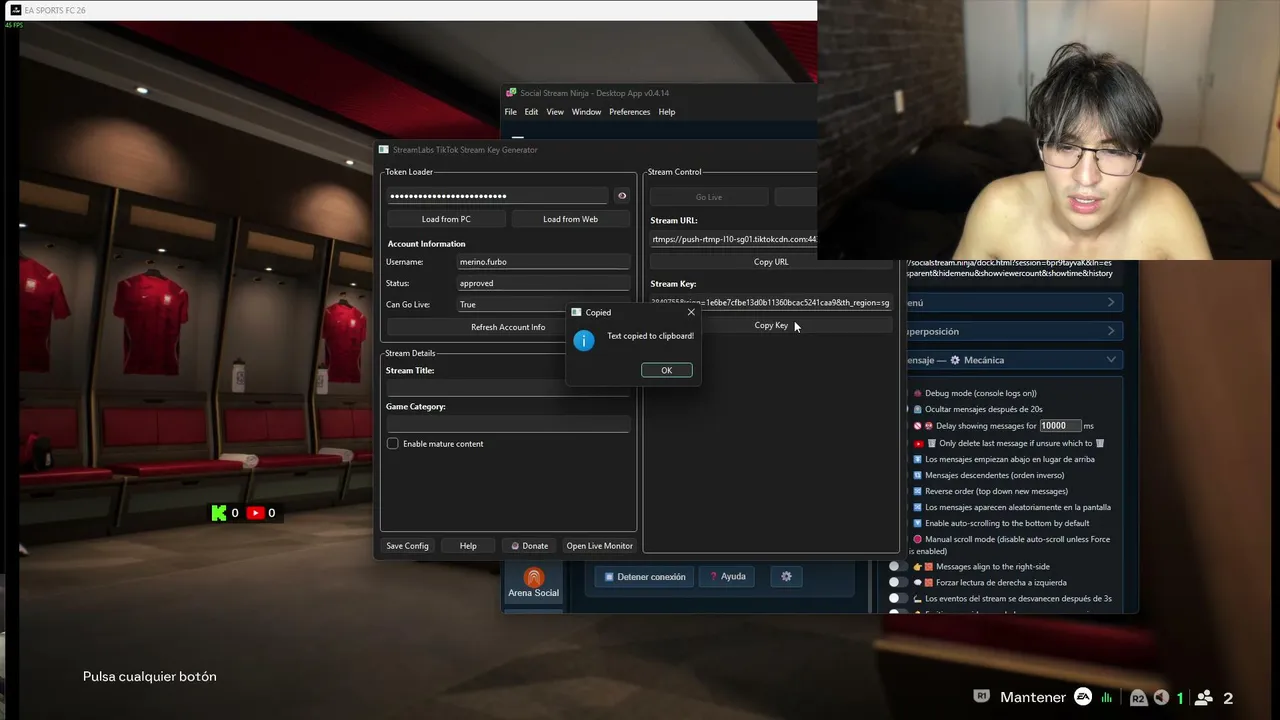Click Help button in StreamLabs generator
Viewport: 1280px width, 720px height.
pos(468,546)
